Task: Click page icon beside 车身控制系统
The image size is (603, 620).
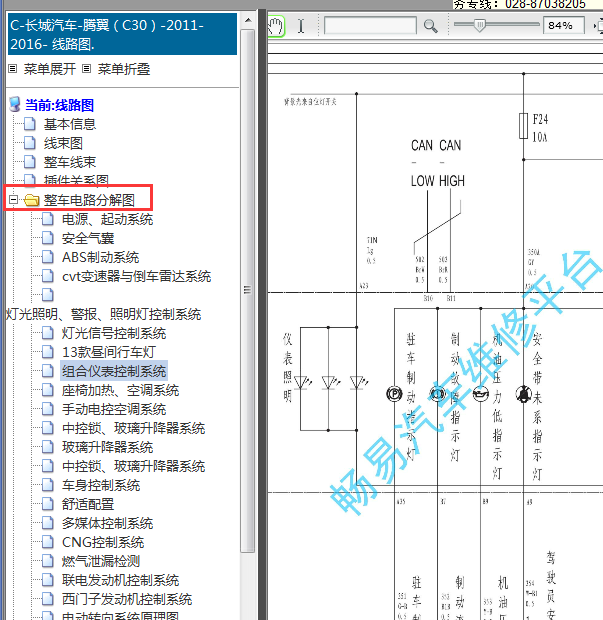Action: tap(48, 485)
